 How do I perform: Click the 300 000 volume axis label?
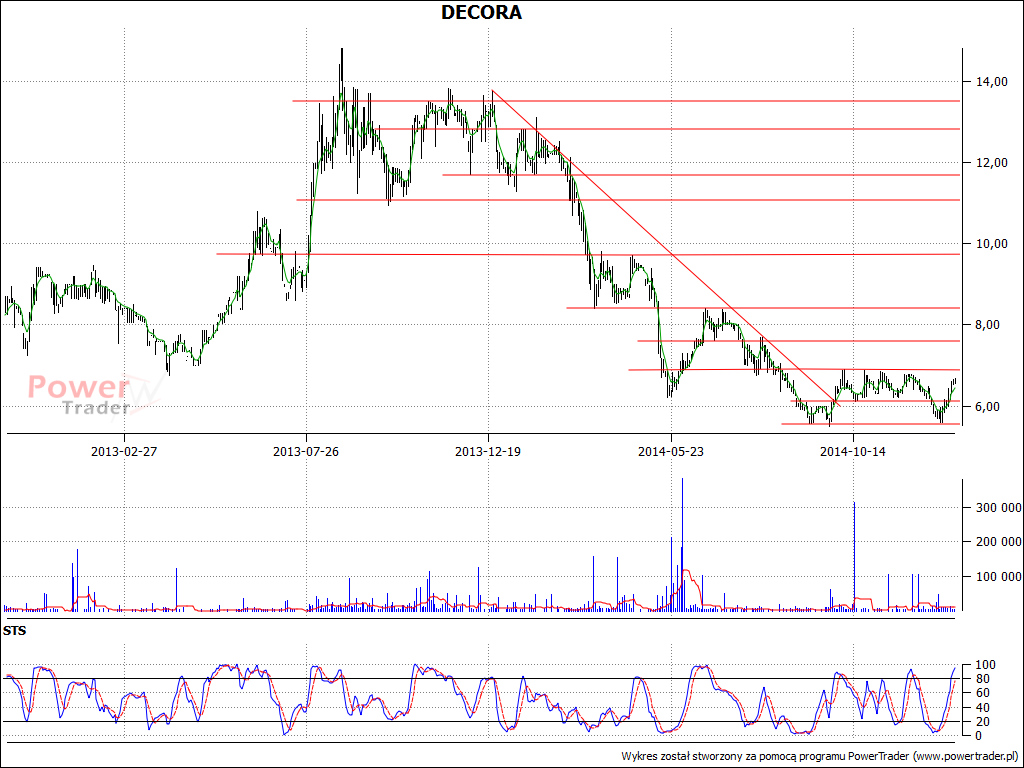[999, 507]
